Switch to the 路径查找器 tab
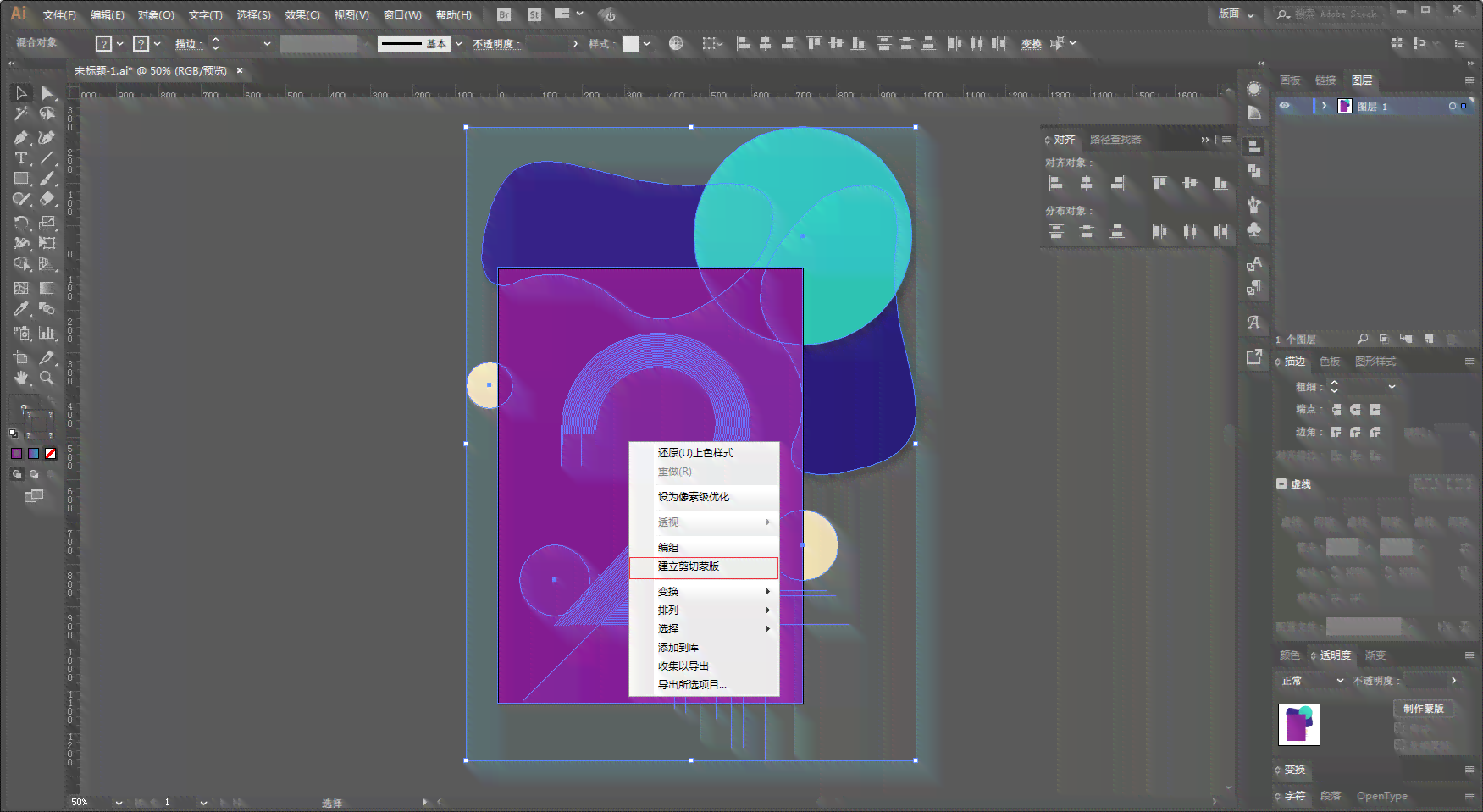Image resolution: width=1483 pixels, height=812 pixels. pyautogui.click(x=1115, y=140)
